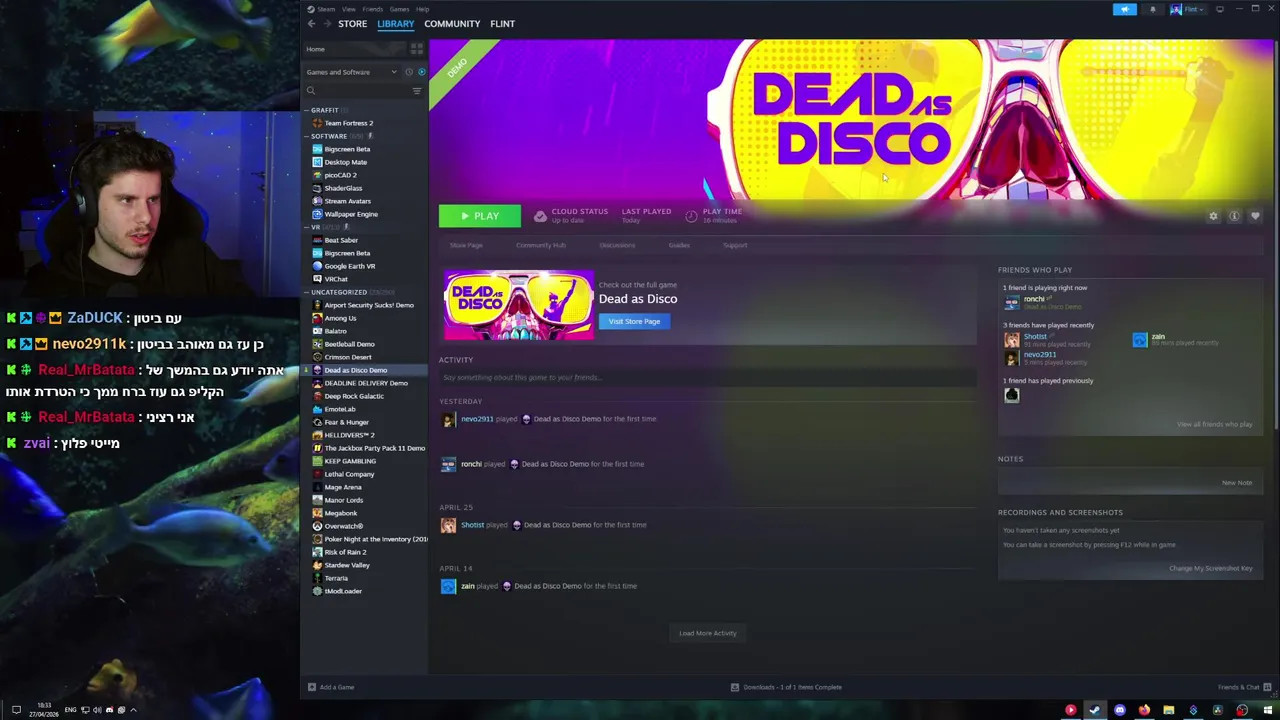1280x720 pixels.
Task: Open the Steam menu
Action: click(x=326, y=9)
